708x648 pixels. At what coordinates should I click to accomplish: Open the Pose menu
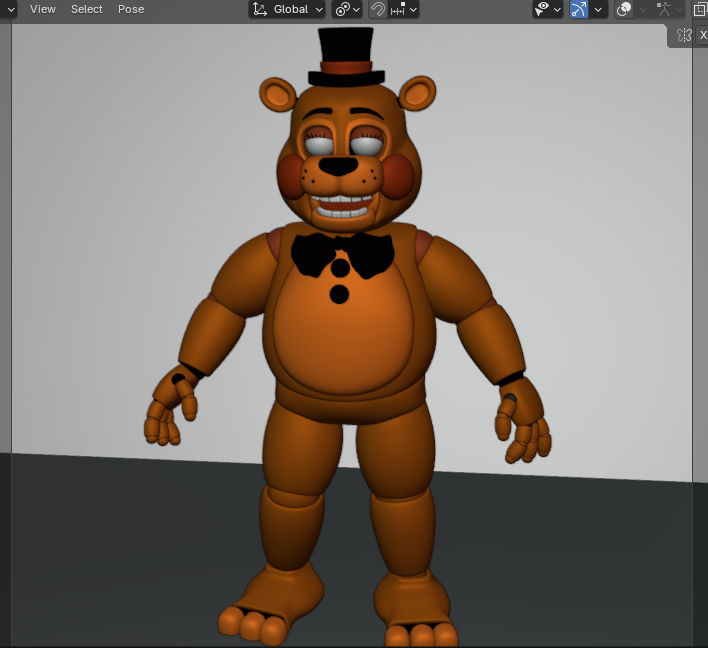pyautogui.click(x=131, y=9)
